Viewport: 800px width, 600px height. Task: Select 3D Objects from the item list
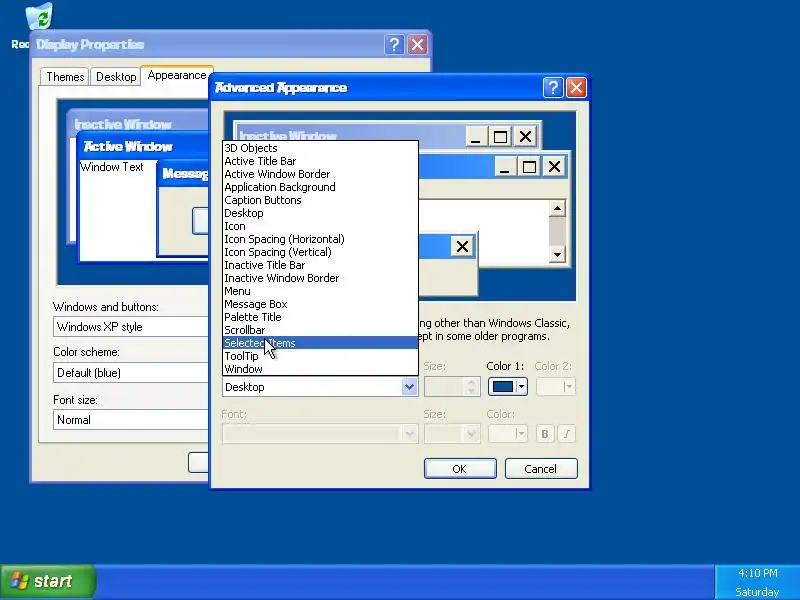320,148
